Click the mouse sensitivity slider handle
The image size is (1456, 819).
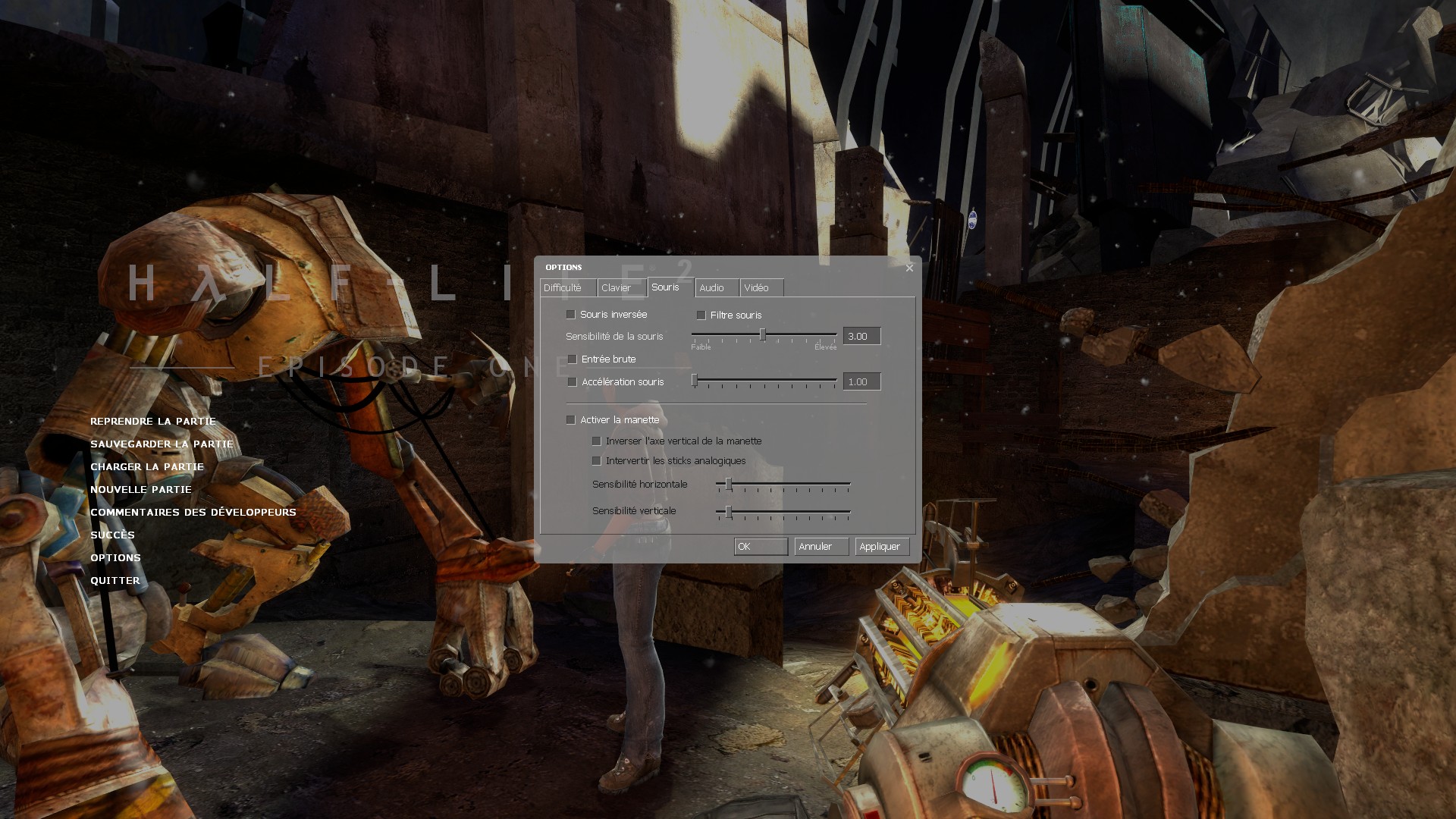[x=763, y=335]
